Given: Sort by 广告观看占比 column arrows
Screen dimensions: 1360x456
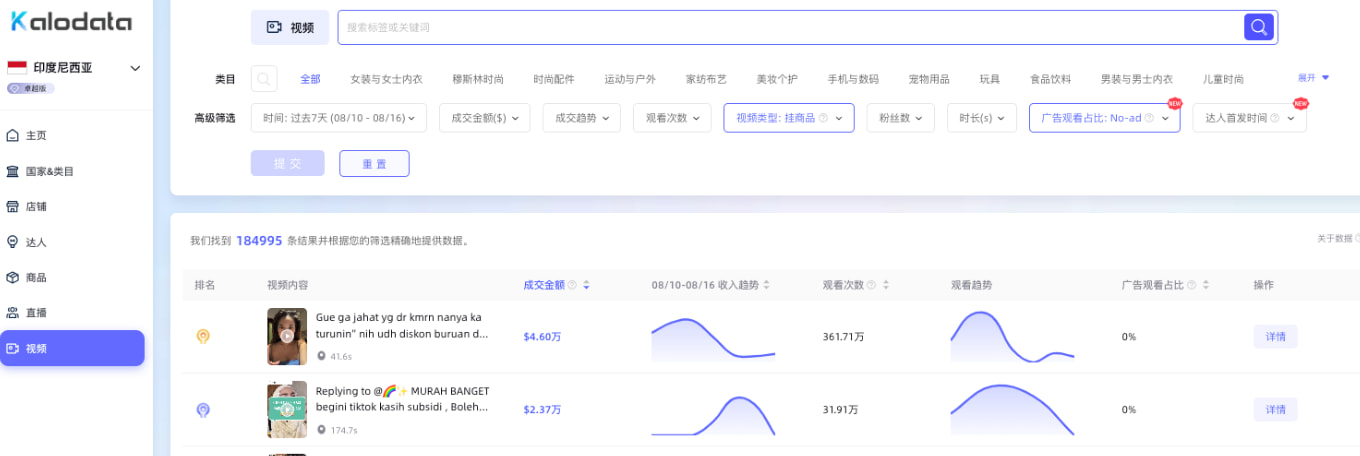Looking at the screenshot, I should (1205, 285).
